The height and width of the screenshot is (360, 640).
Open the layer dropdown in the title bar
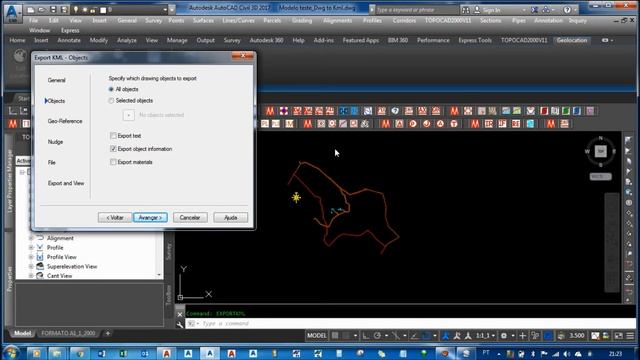point(165,9)
